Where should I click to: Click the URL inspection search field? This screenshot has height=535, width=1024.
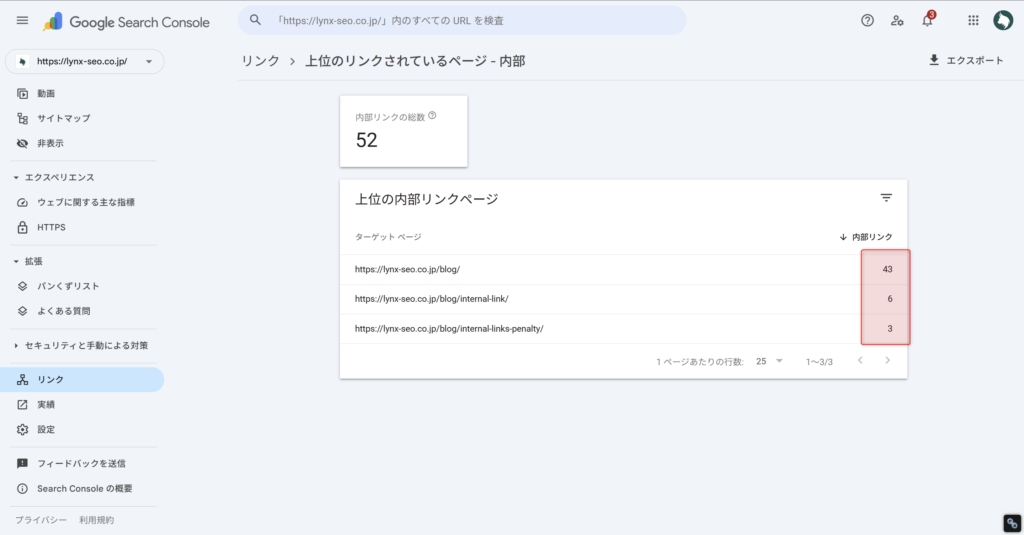coord(470,20)
